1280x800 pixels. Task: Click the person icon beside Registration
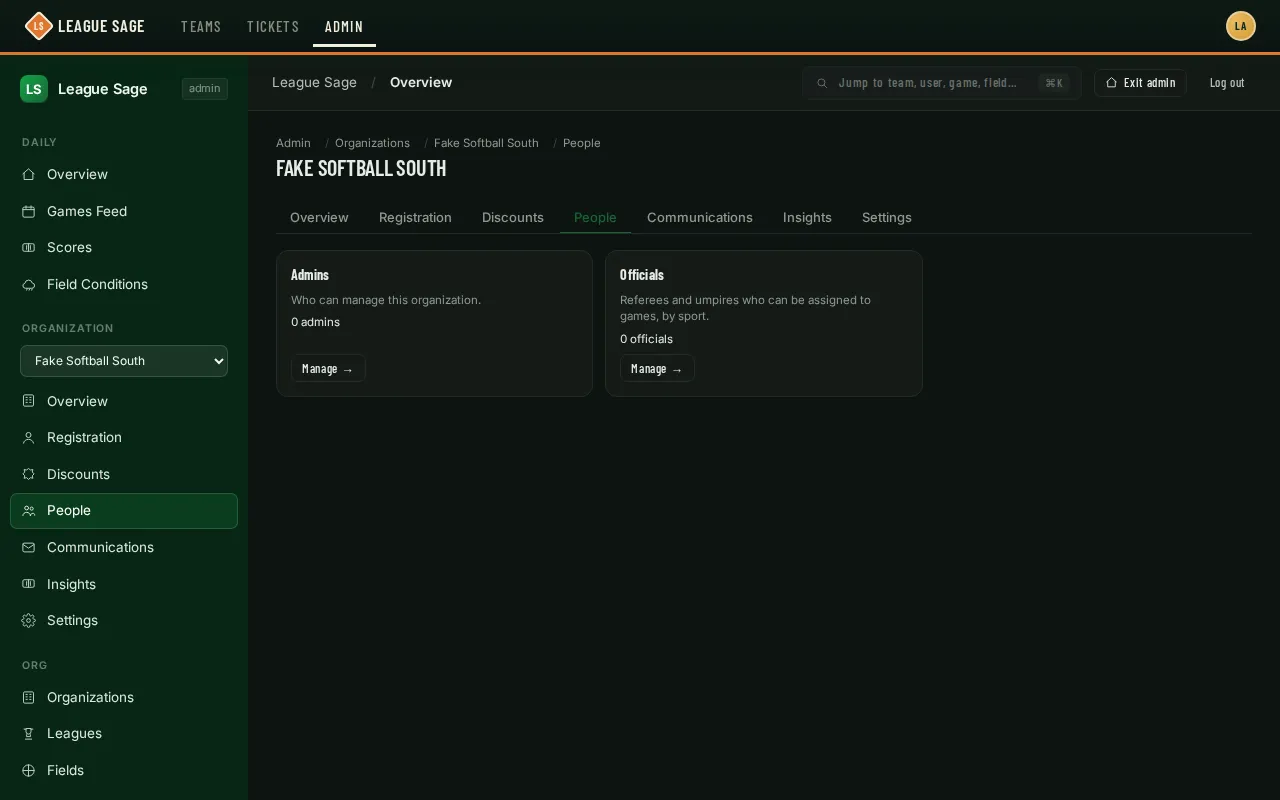coord(29,438)
